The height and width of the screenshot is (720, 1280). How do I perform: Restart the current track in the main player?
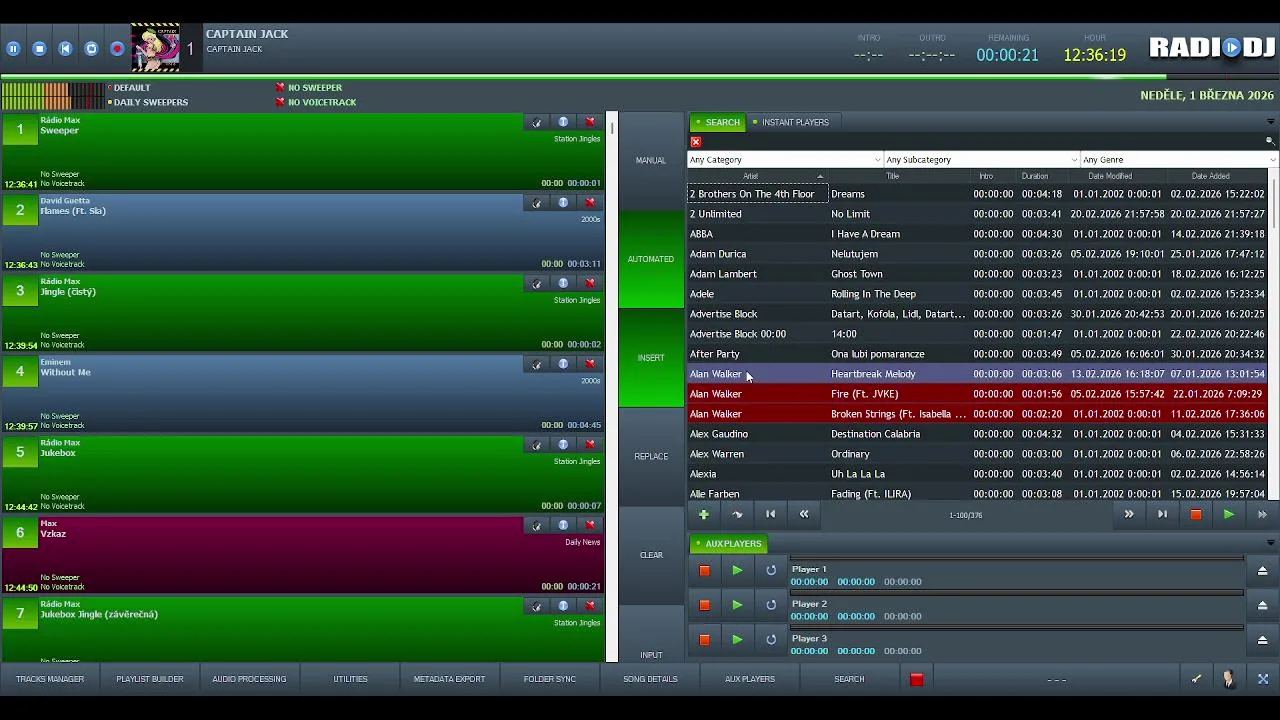(65, 48)
